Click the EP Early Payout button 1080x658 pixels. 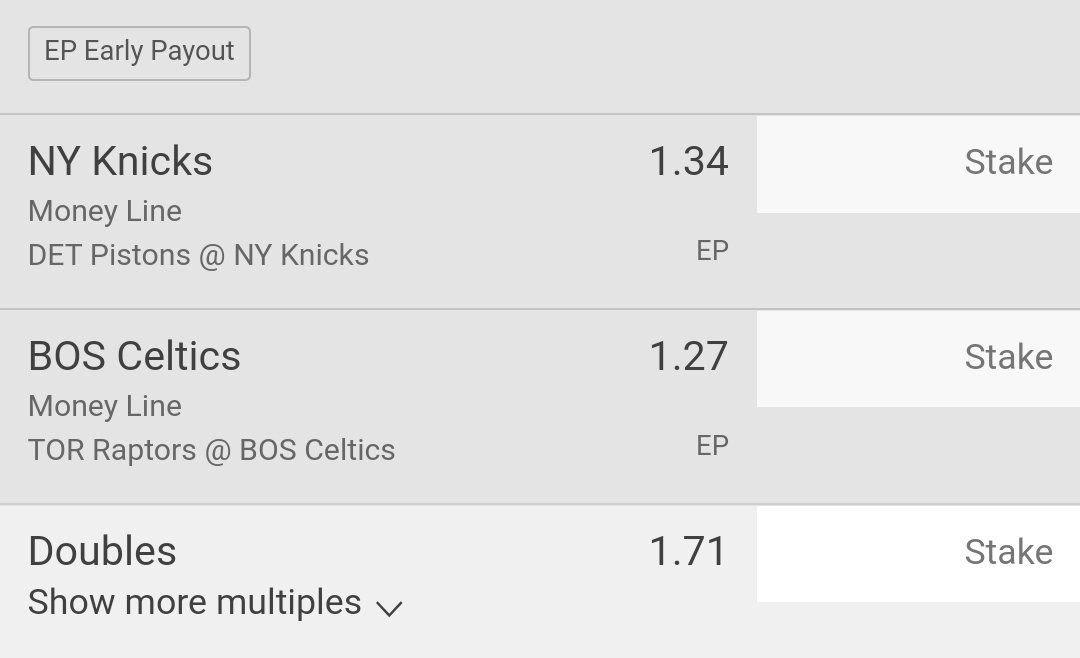(x=139, y=53)
